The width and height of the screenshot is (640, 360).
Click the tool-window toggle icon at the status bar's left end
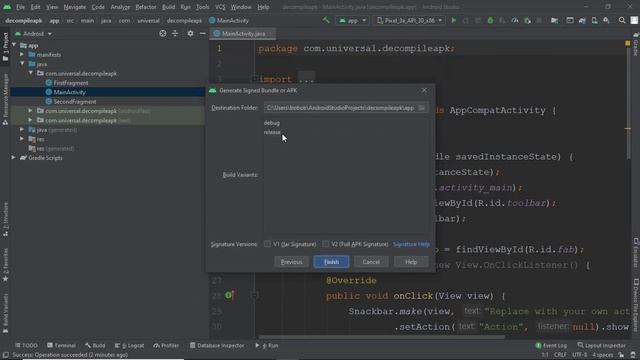coord(5,355)
